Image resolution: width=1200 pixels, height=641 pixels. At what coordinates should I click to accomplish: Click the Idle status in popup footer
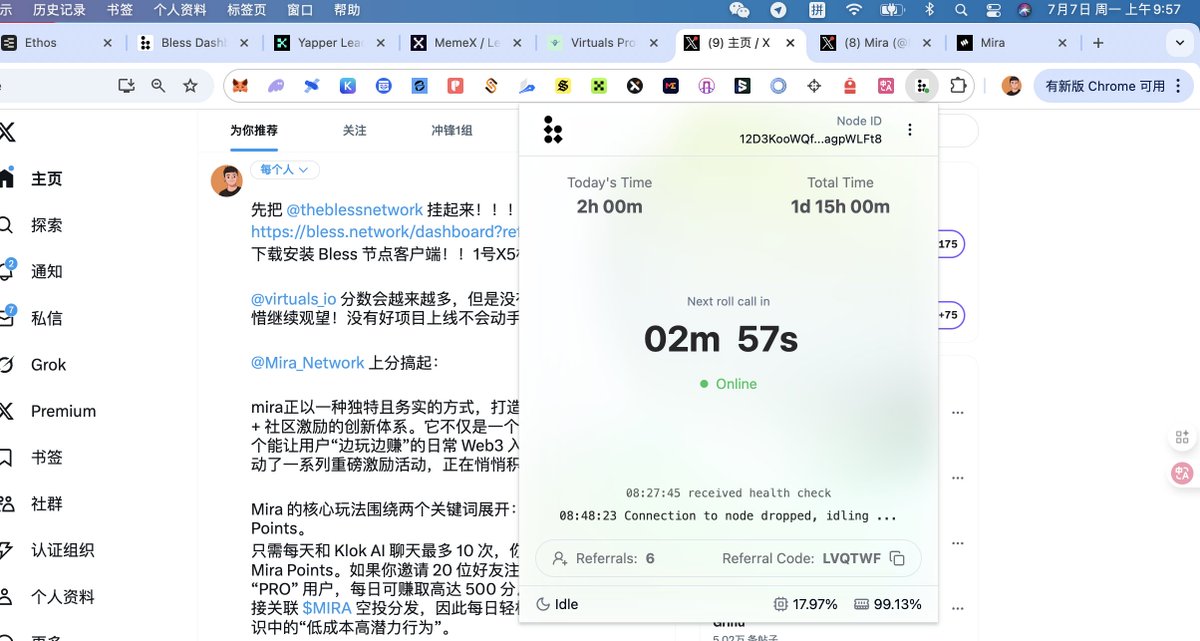(558, 604)
